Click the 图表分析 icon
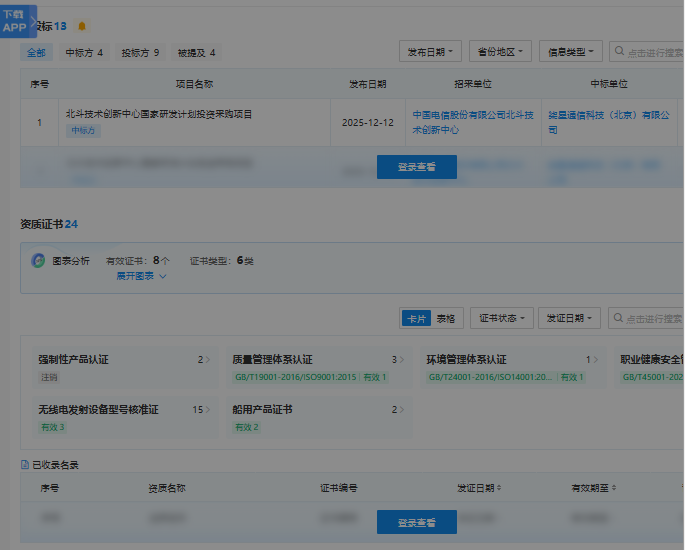This screenshot has height=550, width=685. pos(38,261)
